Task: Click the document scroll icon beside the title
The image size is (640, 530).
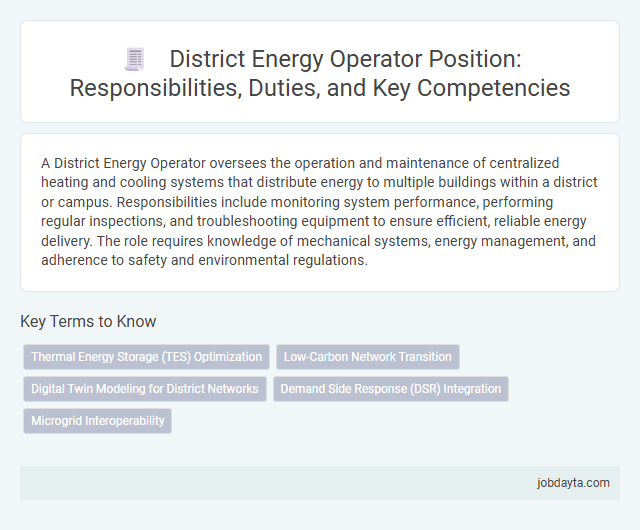Action: [x=135, y=60]
